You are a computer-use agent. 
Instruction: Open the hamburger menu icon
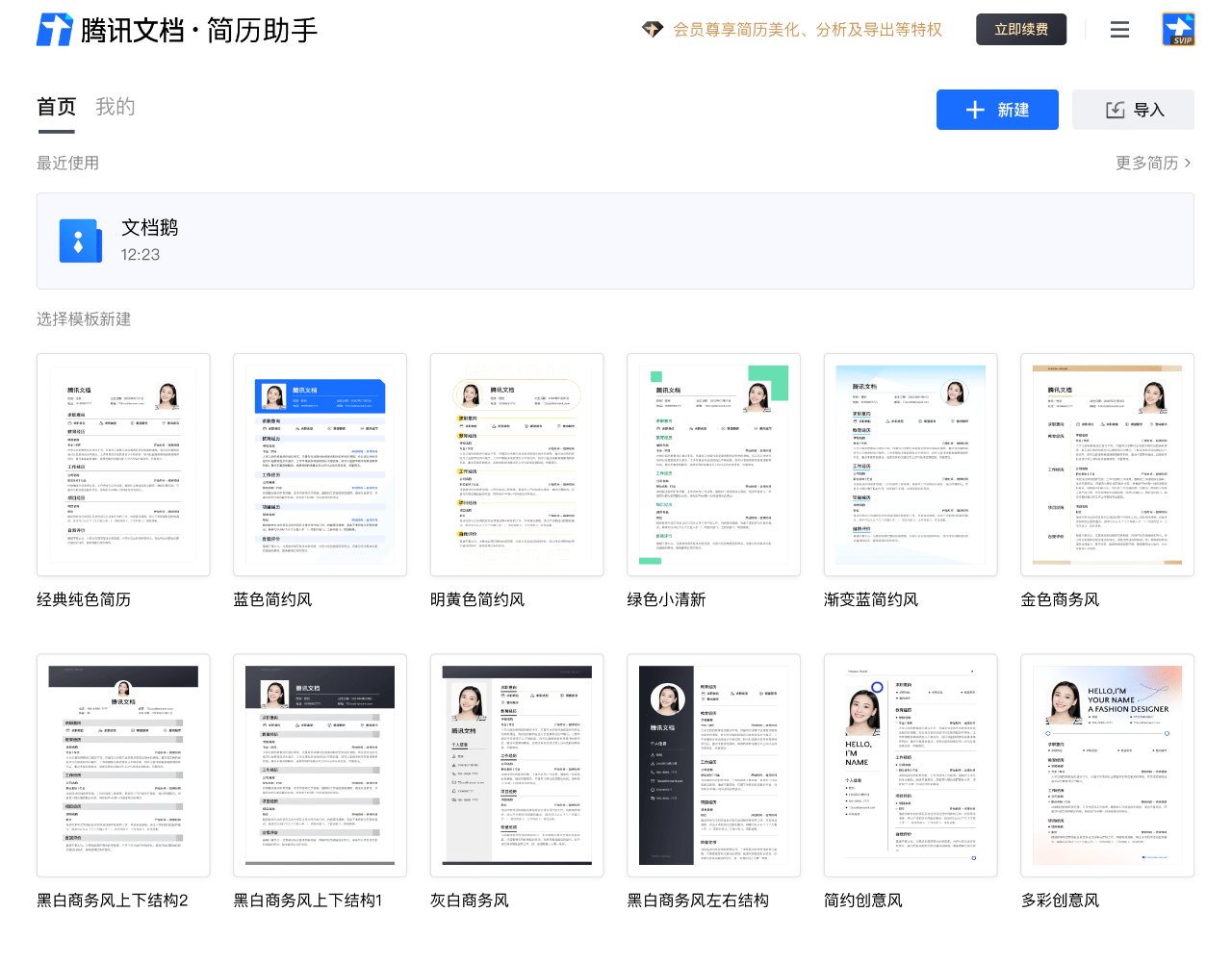[x=1119, y=29]
